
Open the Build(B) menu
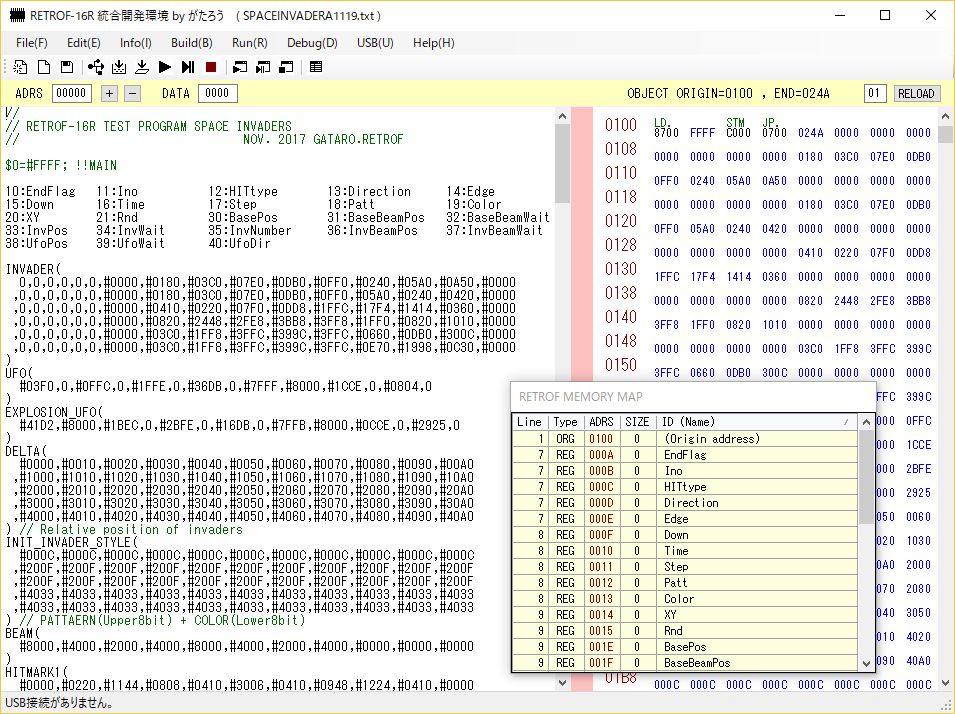click(x=191, y=43)
